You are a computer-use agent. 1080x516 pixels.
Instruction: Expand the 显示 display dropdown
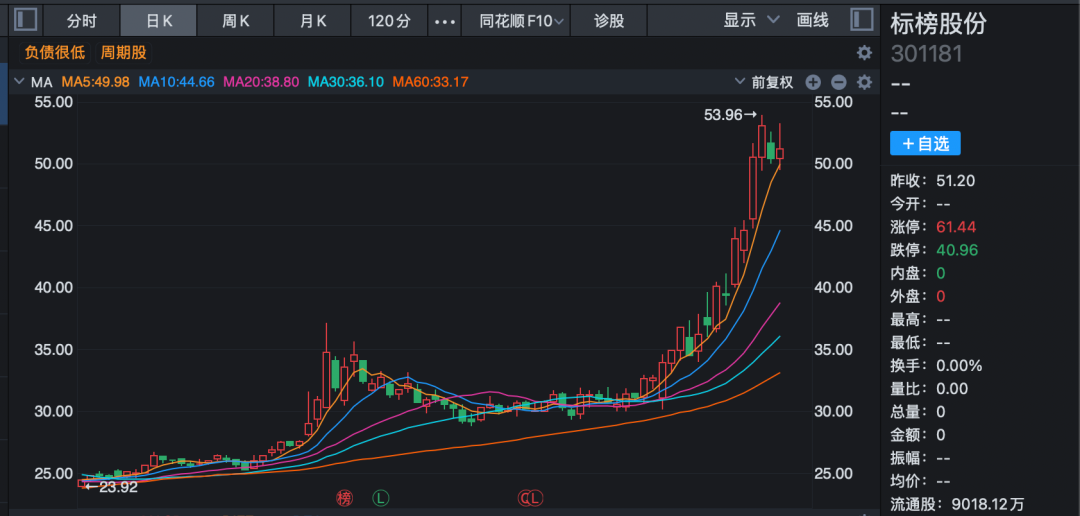[752, 20]
